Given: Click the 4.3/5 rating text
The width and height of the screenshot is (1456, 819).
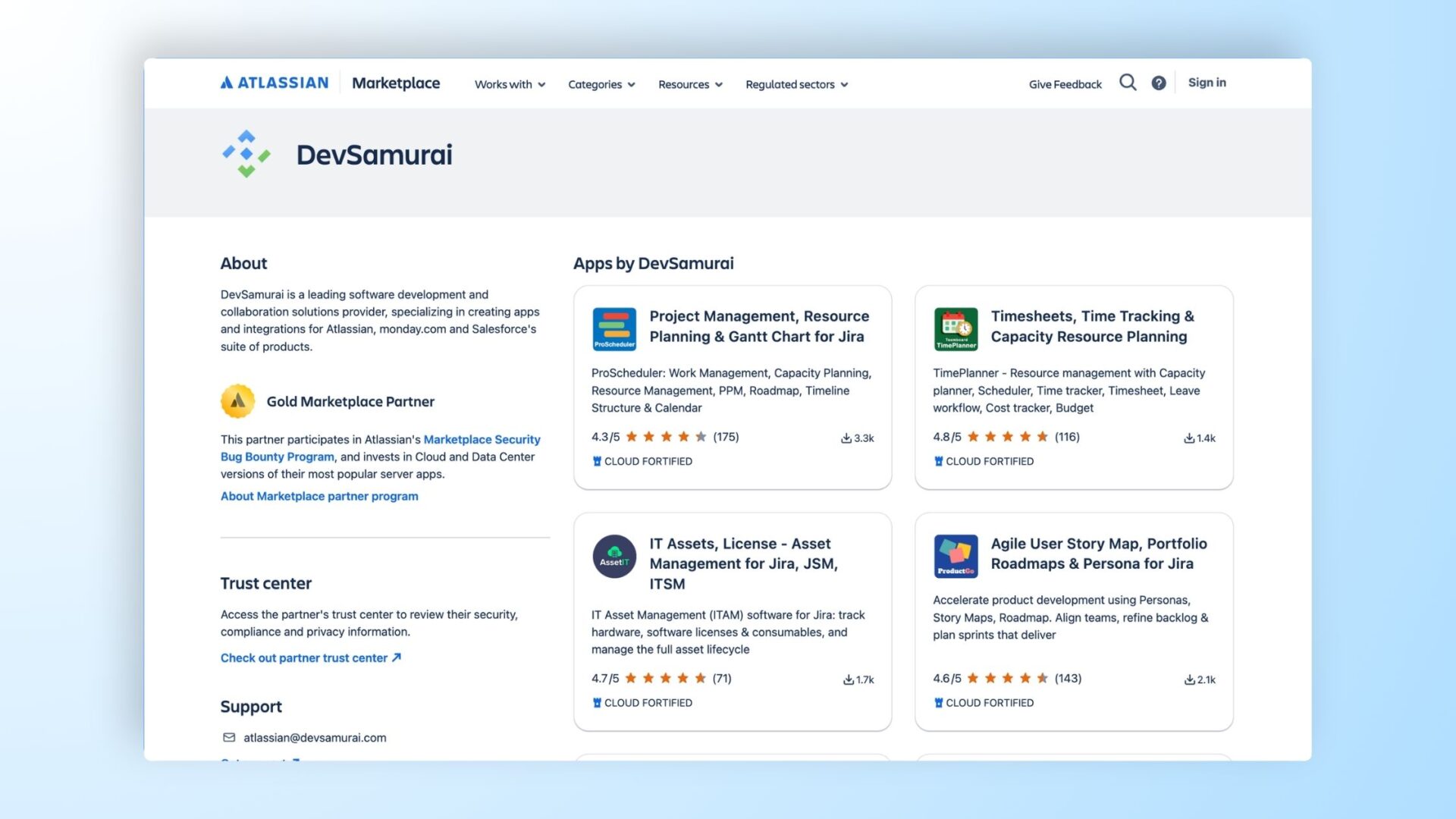Looking at the screenshot, I should coord(605,437).
